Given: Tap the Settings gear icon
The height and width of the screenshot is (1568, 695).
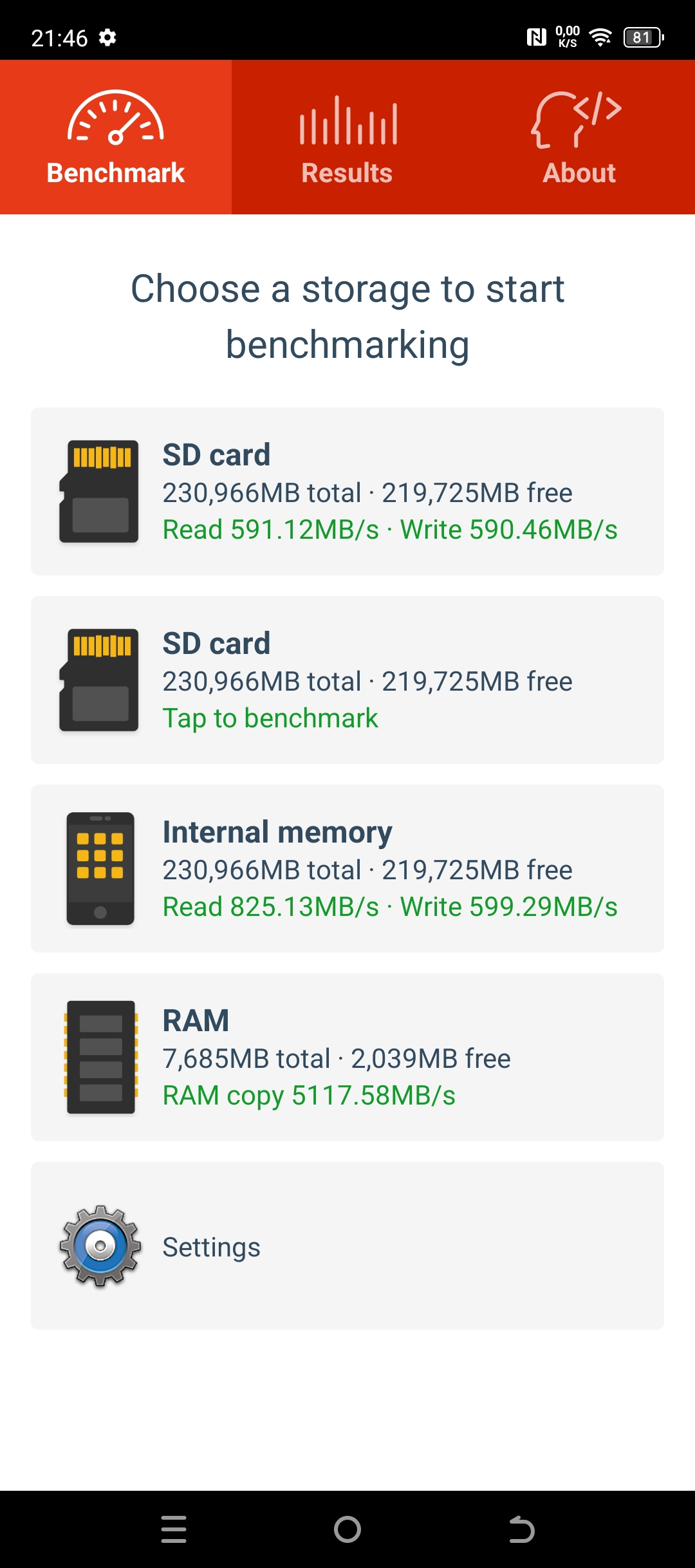Looking at the screenshot, I should click(x=100, y=1246).
